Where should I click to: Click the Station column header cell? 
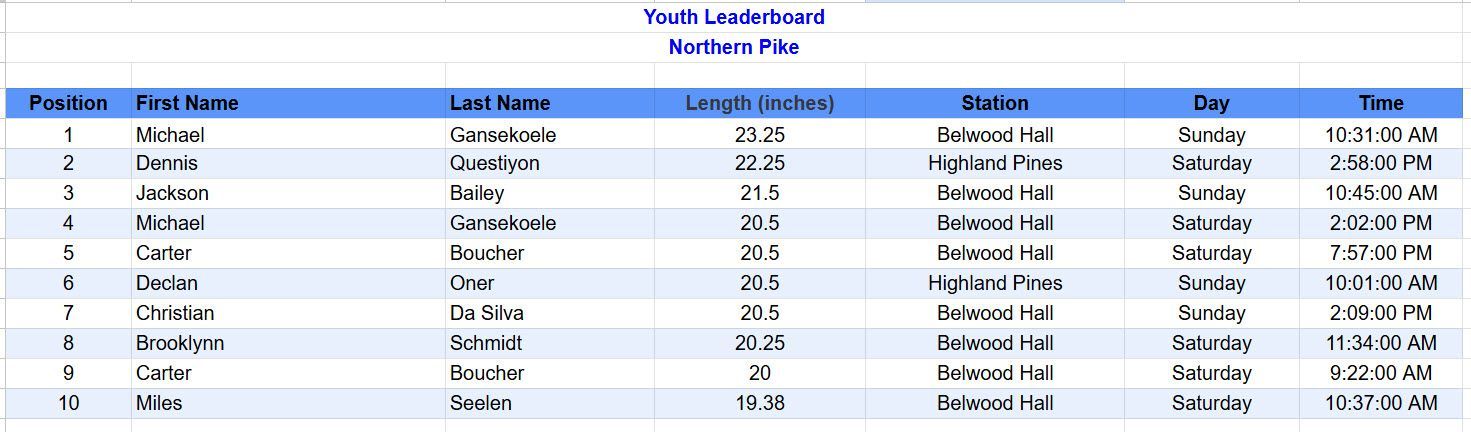994,103
